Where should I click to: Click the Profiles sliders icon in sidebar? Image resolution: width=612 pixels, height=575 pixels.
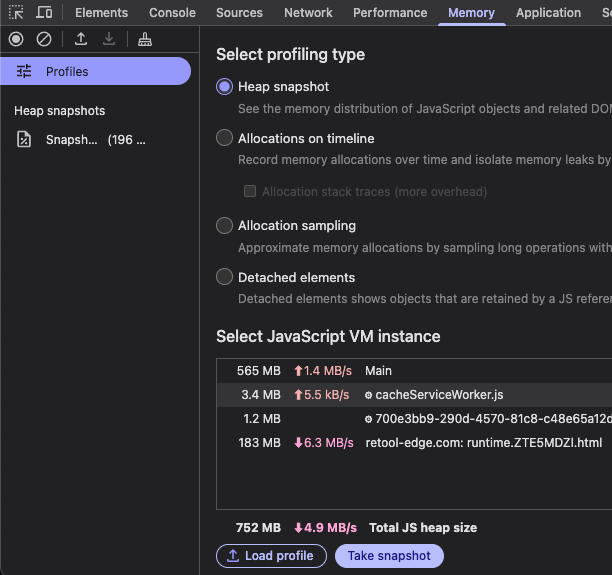[24, 72]
